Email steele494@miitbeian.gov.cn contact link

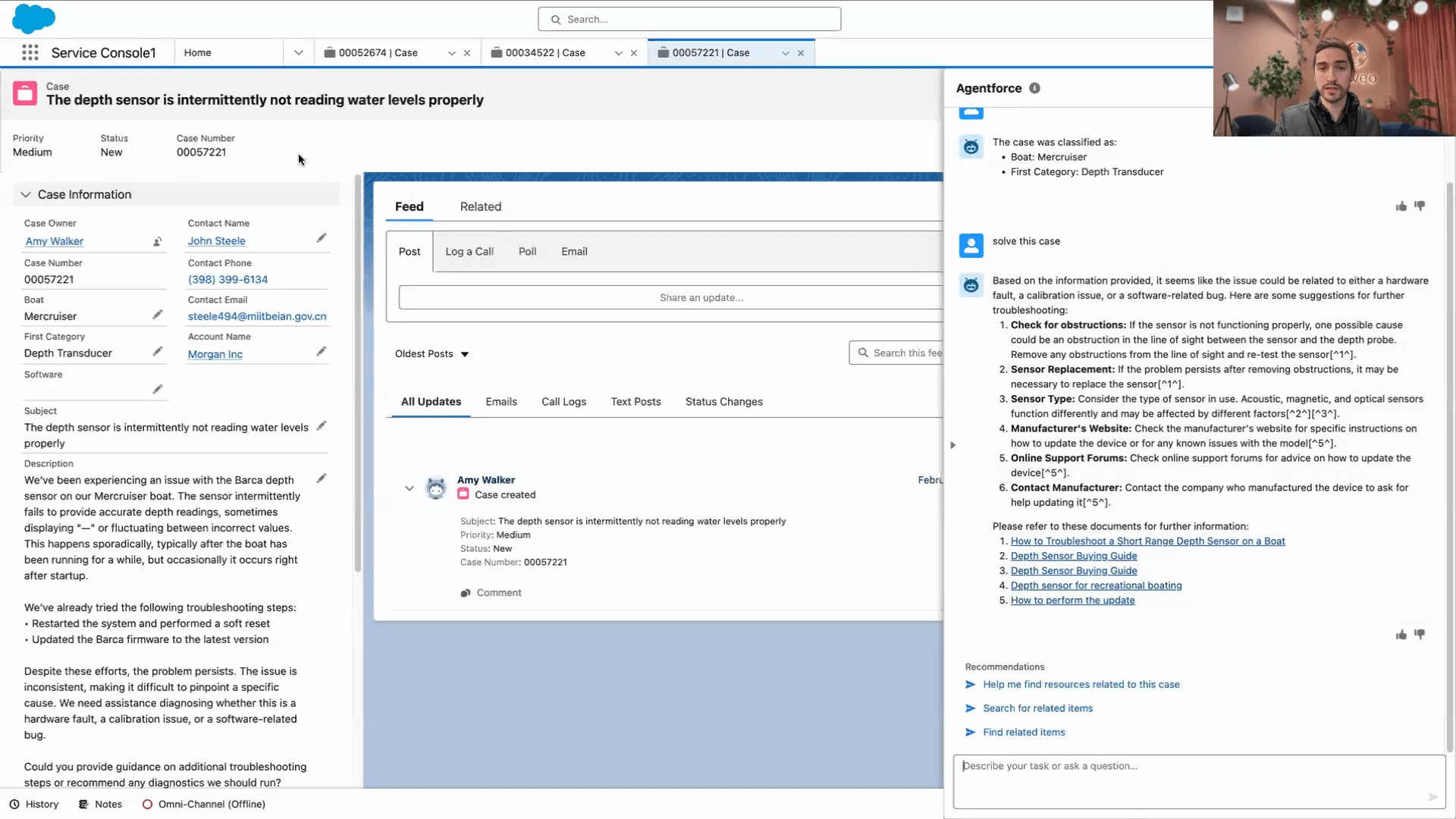(x=257, y=316)
